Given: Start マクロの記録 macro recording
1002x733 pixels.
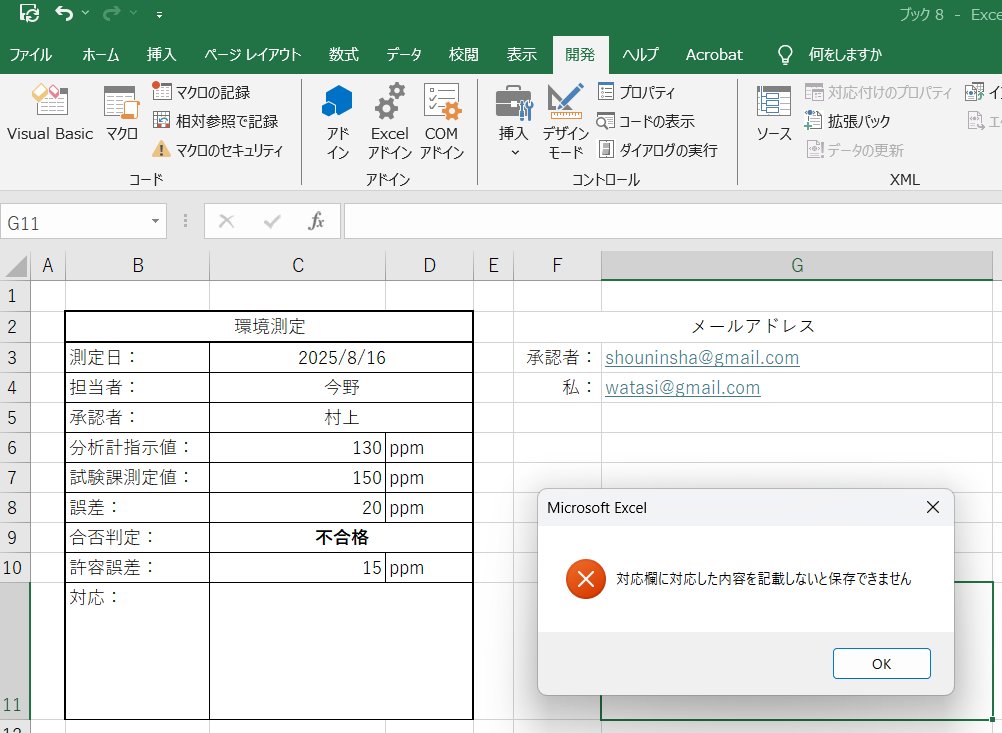Looking at the screenshot, I should tap(201, 92).
